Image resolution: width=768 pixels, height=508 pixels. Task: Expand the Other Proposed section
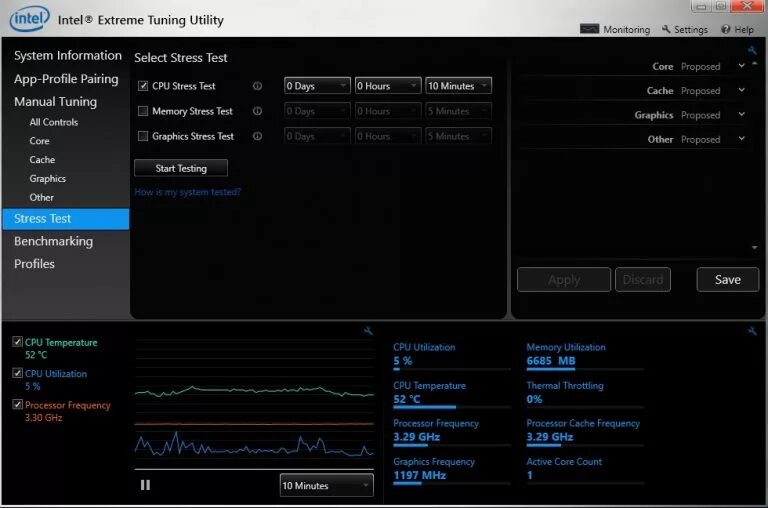742,139
